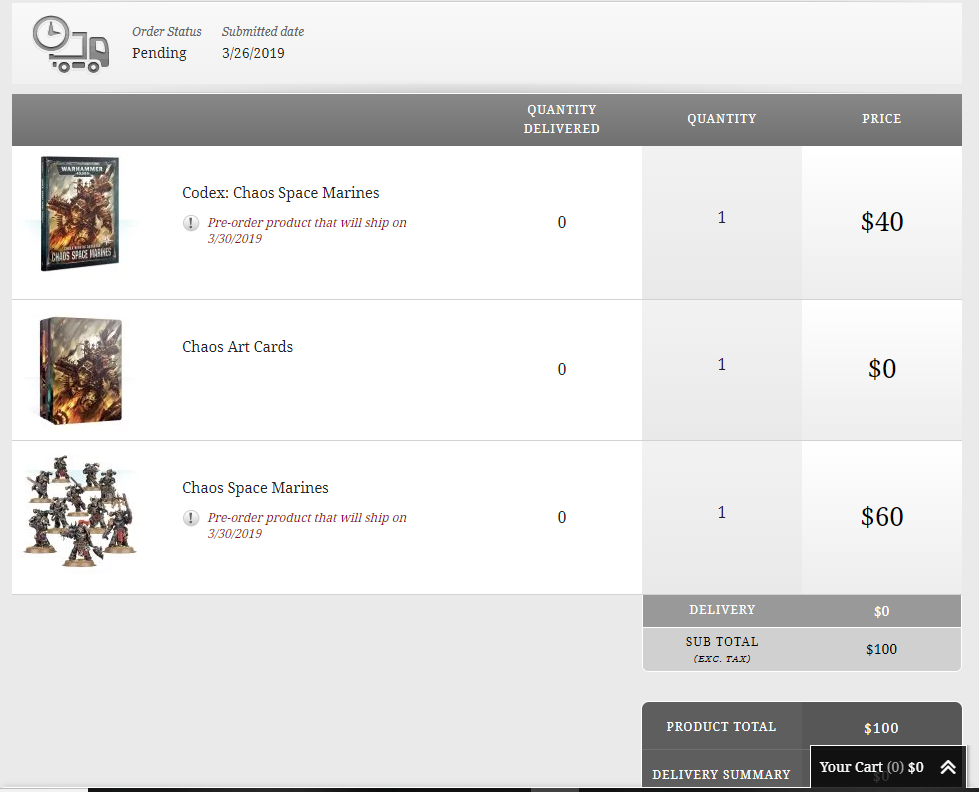Screen dimensions: 979x792
Task: Click the Quantity column header
Action: click(x=721, y=119)
